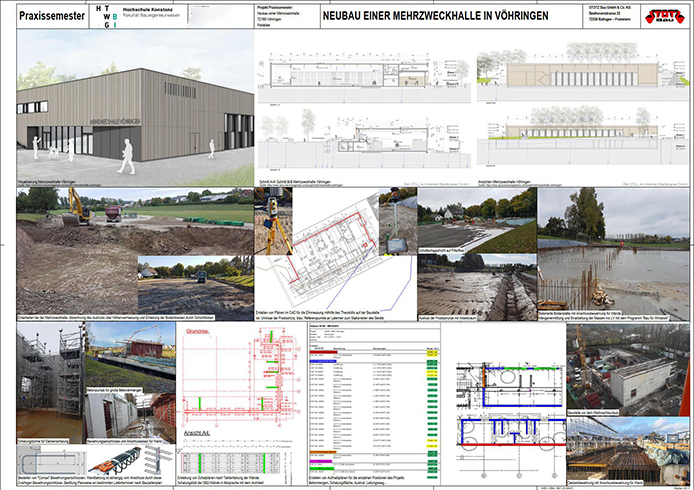This screenshot has width=694, height=490.
Task: Open the GPS rover tablet photo
Action: coord(398,221)
